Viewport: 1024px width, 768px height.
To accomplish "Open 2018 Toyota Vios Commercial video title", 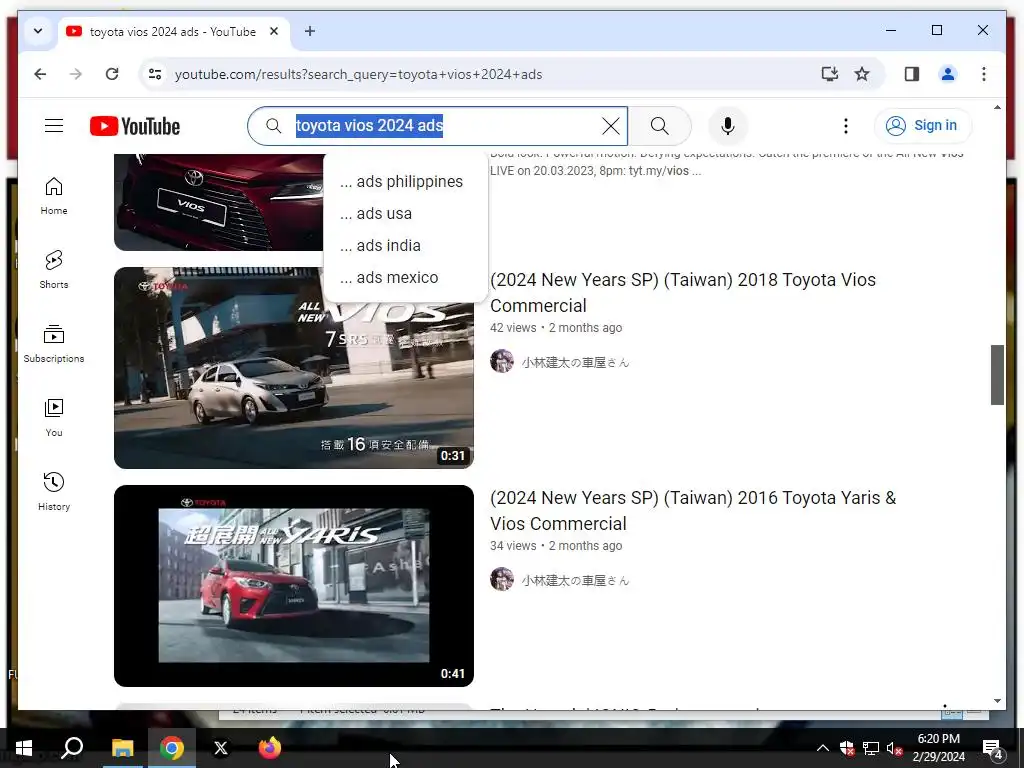I will (683, 293).
